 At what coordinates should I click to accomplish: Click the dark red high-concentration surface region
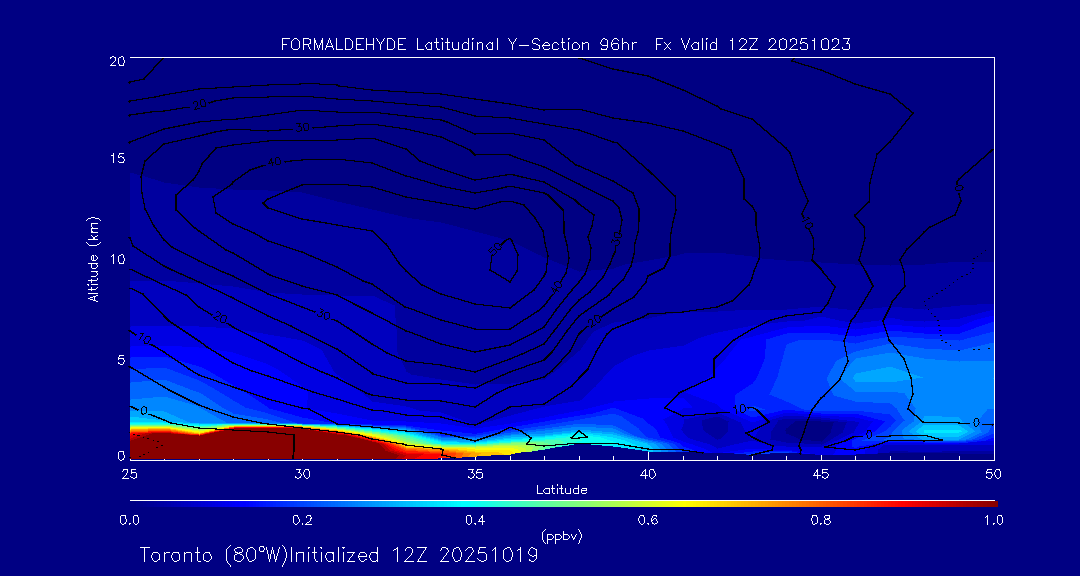click(x=250, y=443)
